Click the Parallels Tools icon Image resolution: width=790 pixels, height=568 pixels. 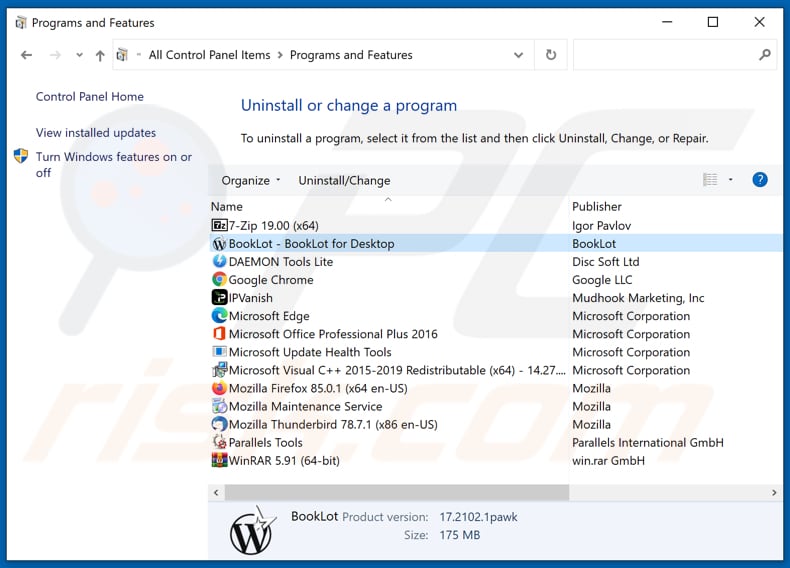pyautogui.click(x=219, y=443)
